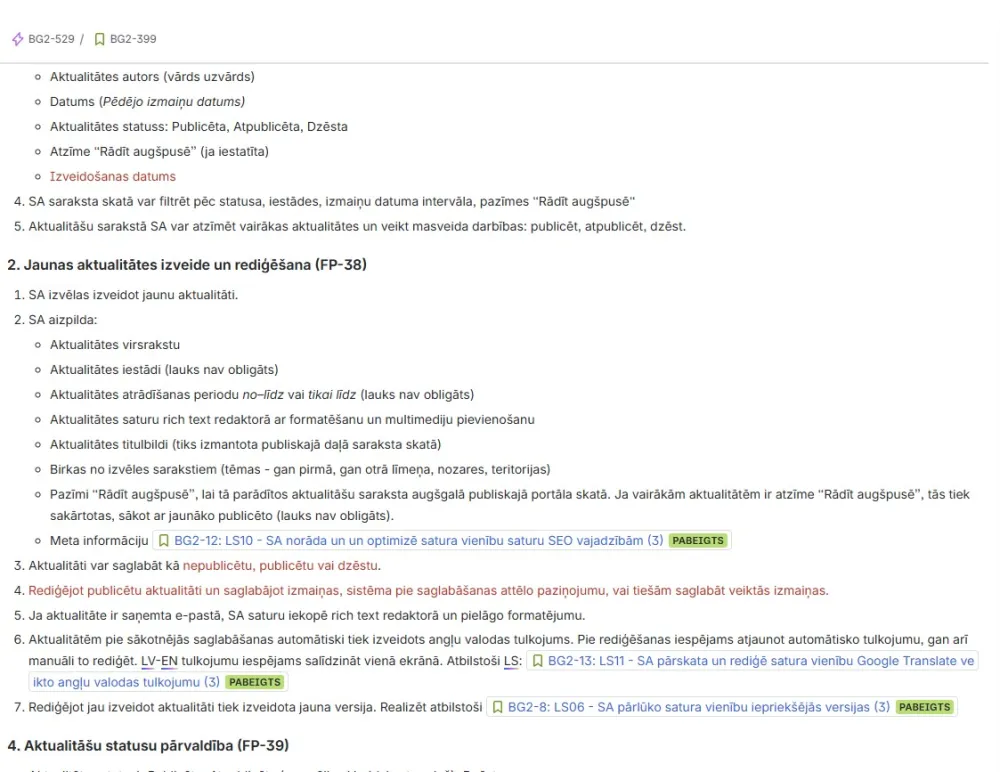1000x772 pixels.
Task: Click the 'Meta informāciju' bullet text
Action: (x=99, y=541)
